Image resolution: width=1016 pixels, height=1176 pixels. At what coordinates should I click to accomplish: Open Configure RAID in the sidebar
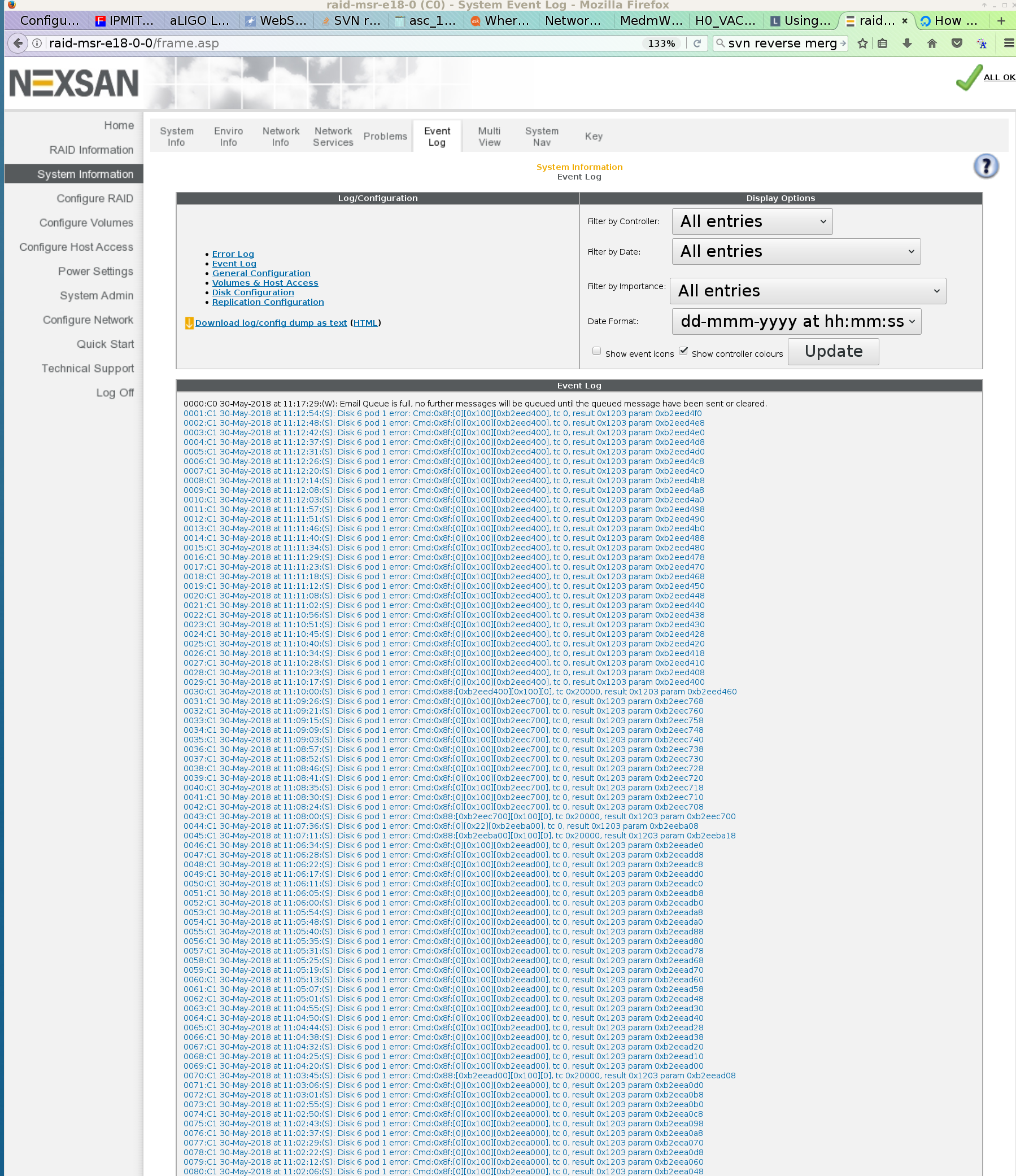click(95, 199)
